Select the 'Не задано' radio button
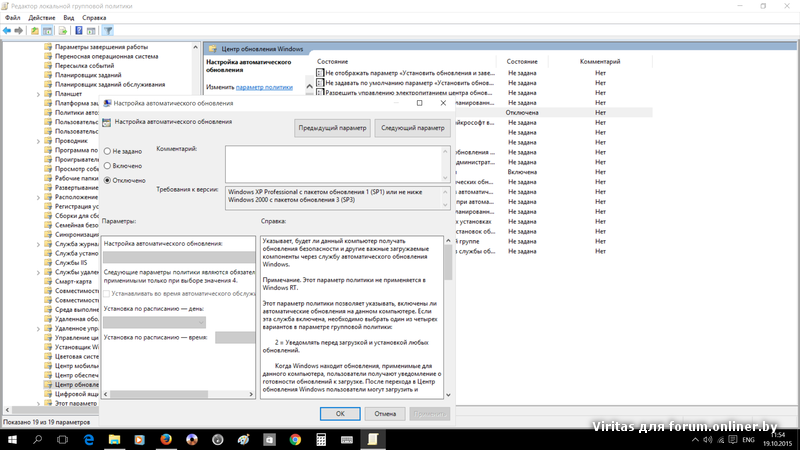The image size is (800, 450). coord(108,151)
